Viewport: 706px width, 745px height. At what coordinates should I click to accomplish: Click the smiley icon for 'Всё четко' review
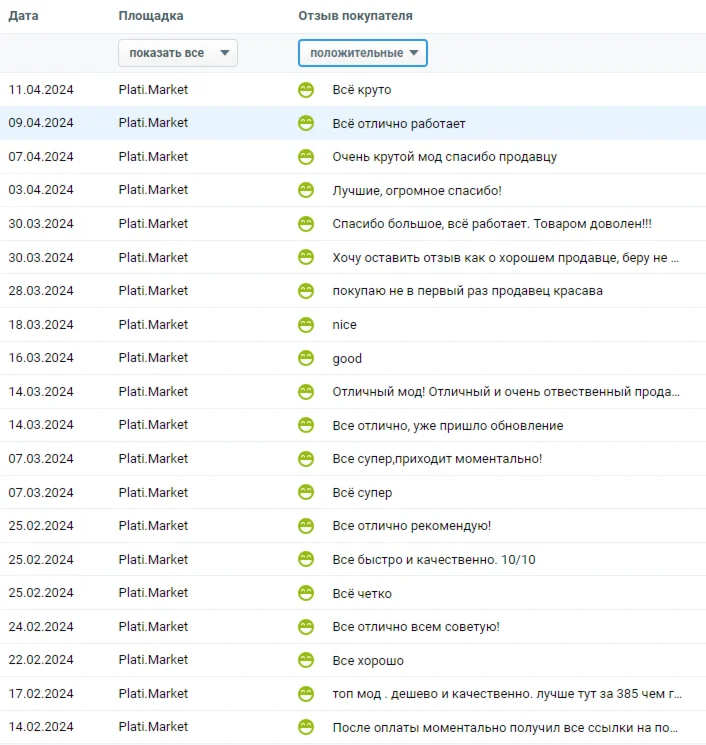click(x=306, y=593)
